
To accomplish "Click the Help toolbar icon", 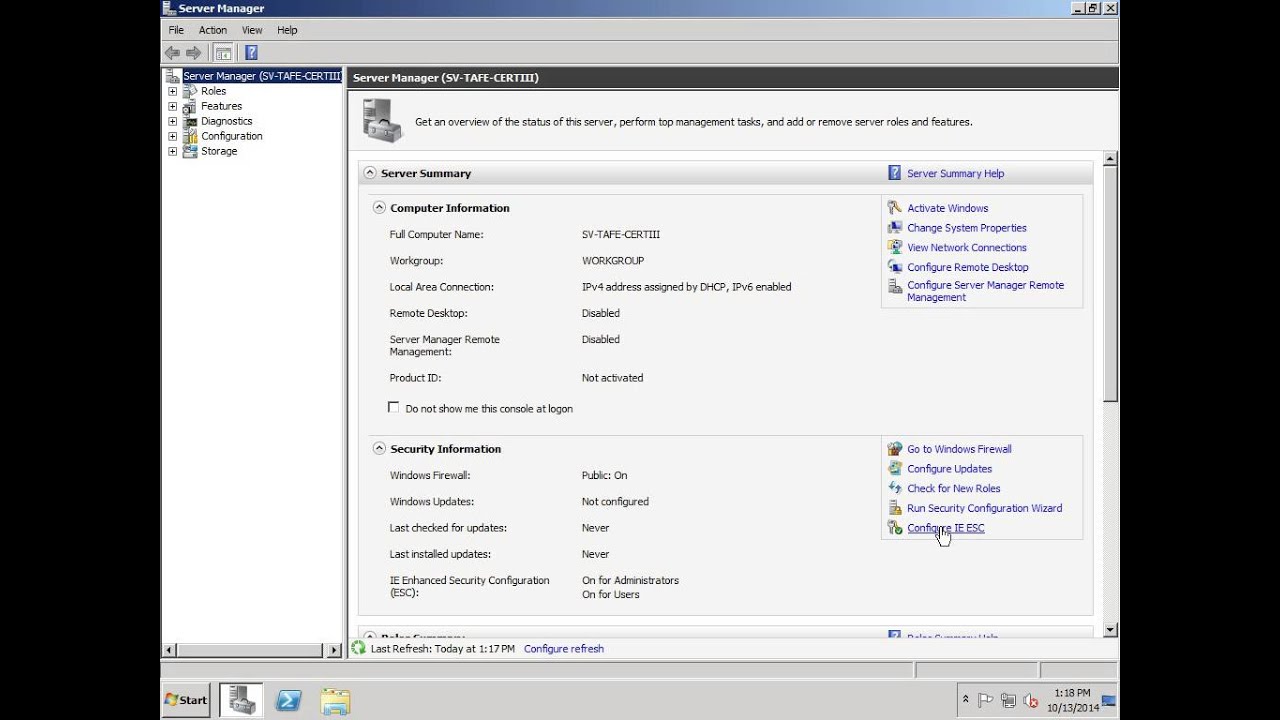I will coord(251,53).
